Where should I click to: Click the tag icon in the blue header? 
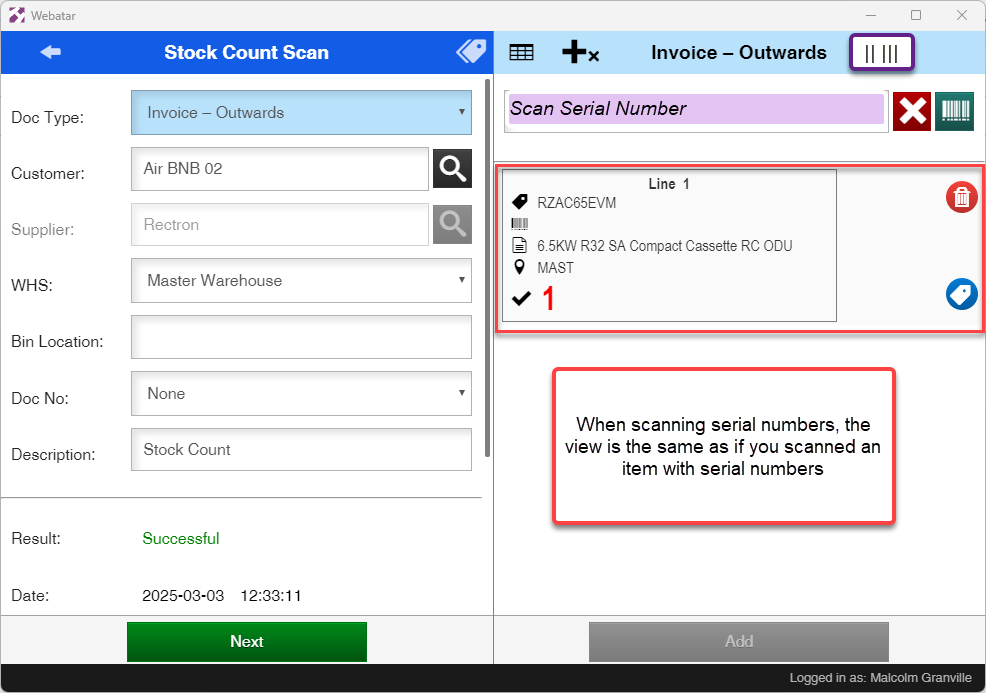471,52
